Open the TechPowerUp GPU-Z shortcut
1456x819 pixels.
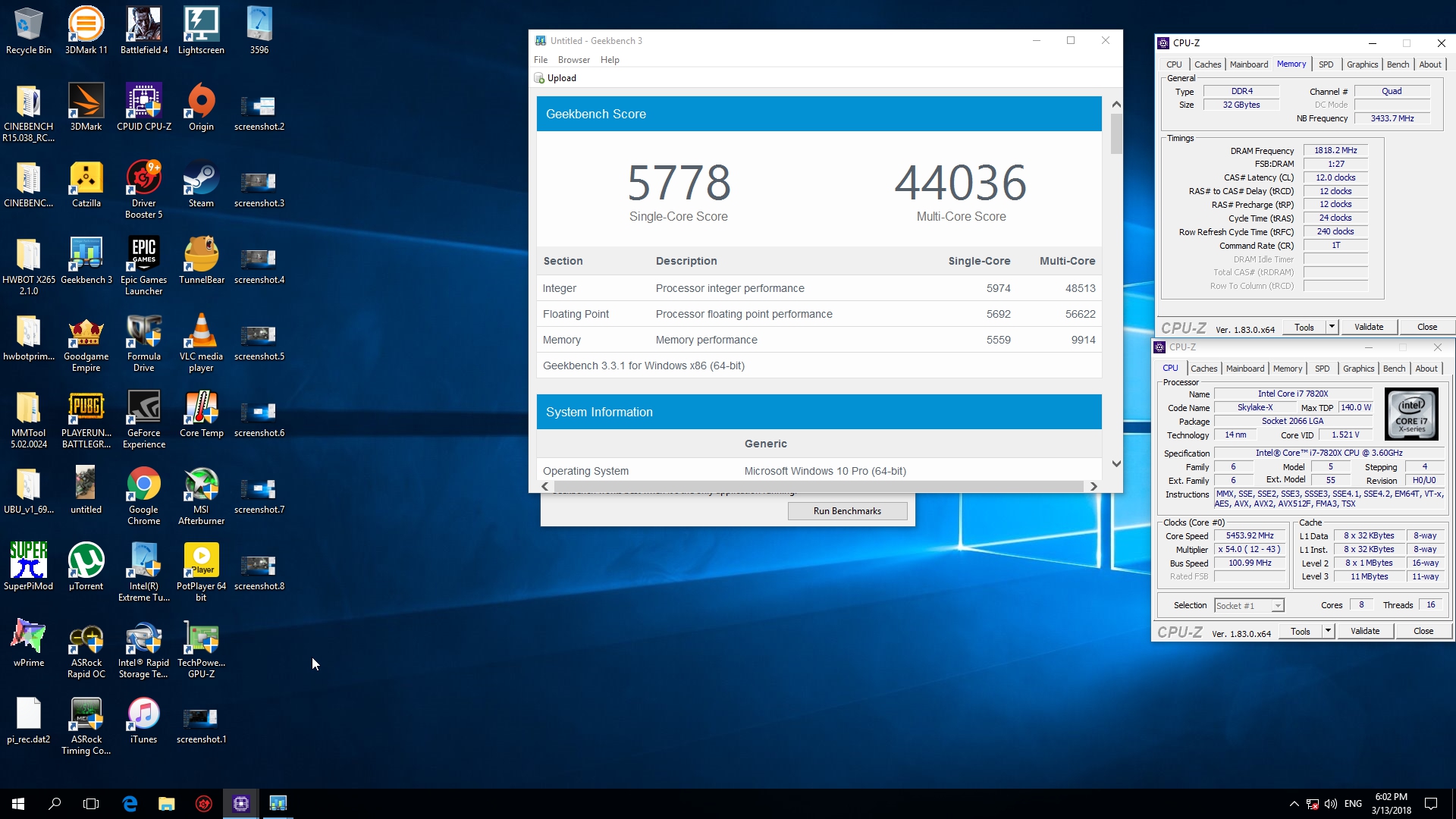tap(201, 648)
